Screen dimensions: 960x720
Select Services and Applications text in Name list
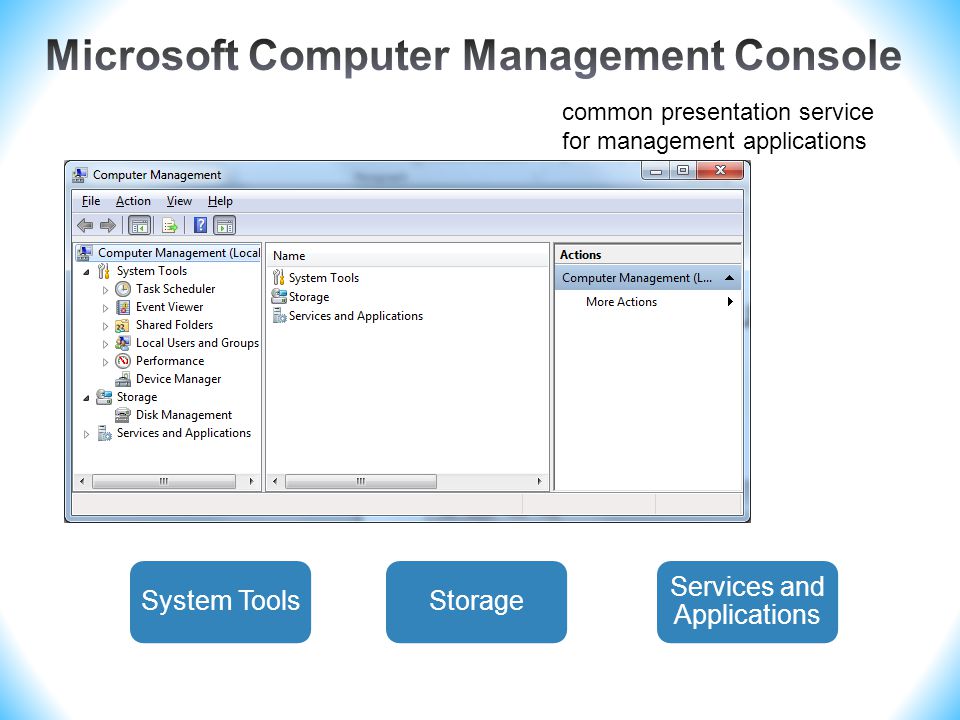tap(356, 316)
